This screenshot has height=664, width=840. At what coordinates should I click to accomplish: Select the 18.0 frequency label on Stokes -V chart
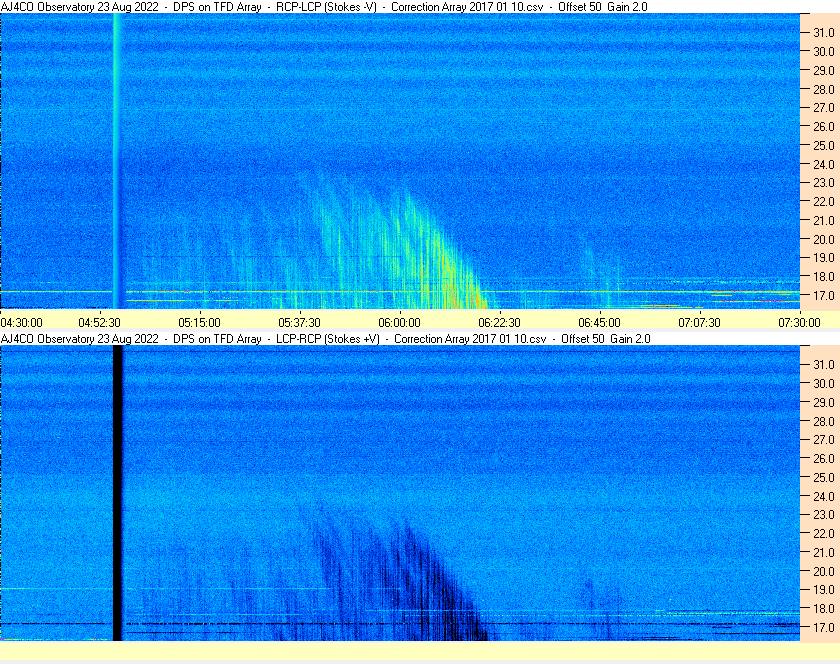pyautogui.click(x=824, y=277)
